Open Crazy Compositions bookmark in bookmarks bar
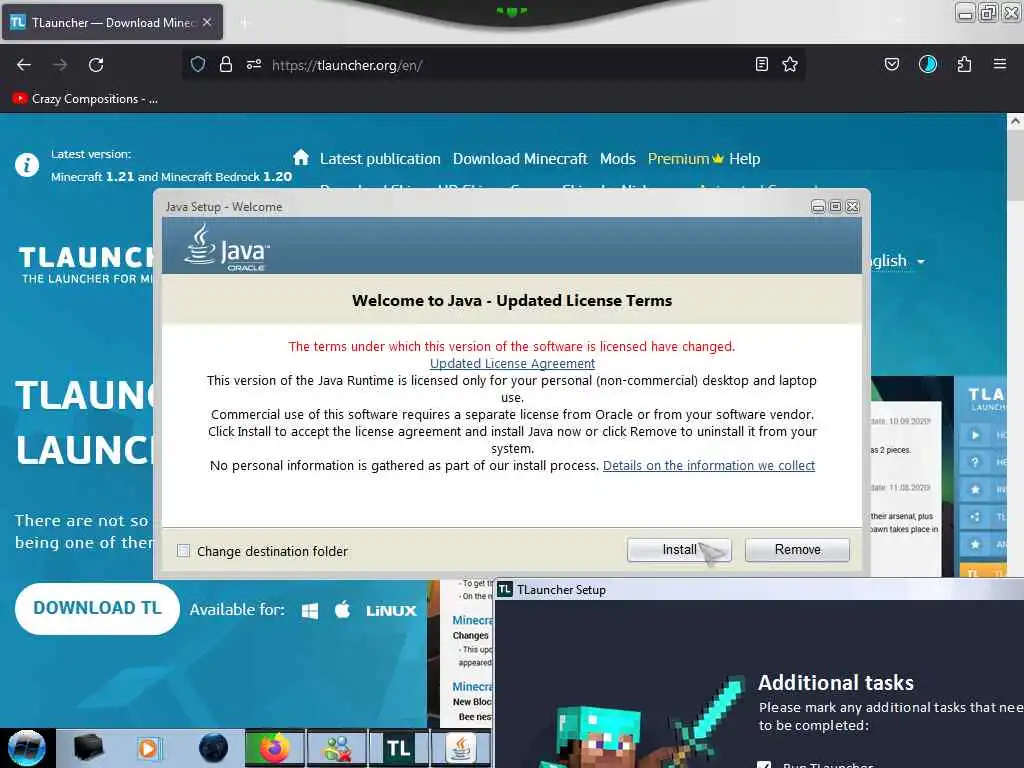Screen dimensions: 1024x768 tap(85, 99)
